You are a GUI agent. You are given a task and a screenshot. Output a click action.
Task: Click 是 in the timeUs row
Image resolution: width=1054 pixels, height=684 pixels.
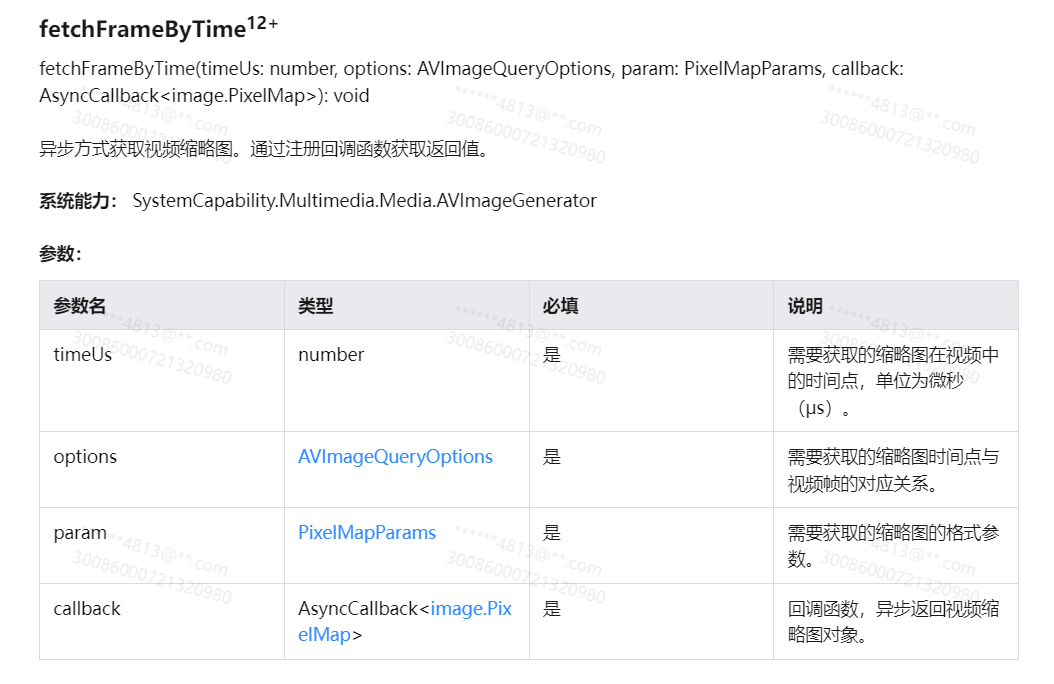click(552, 355)
